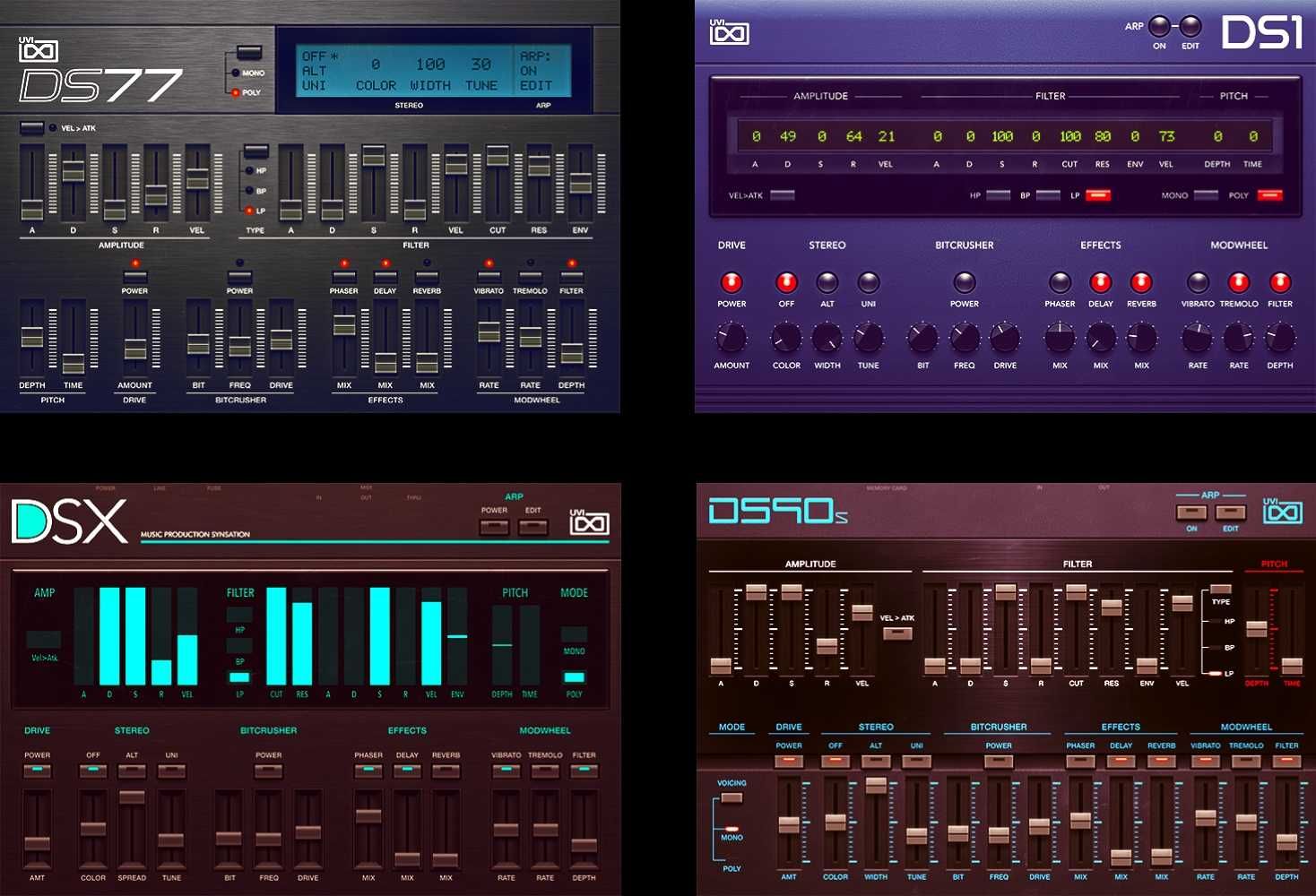Click the modwheel DEPTH knob on DS1
Viewport: 1316px width, 896px height.
[x=1280, y=338]
